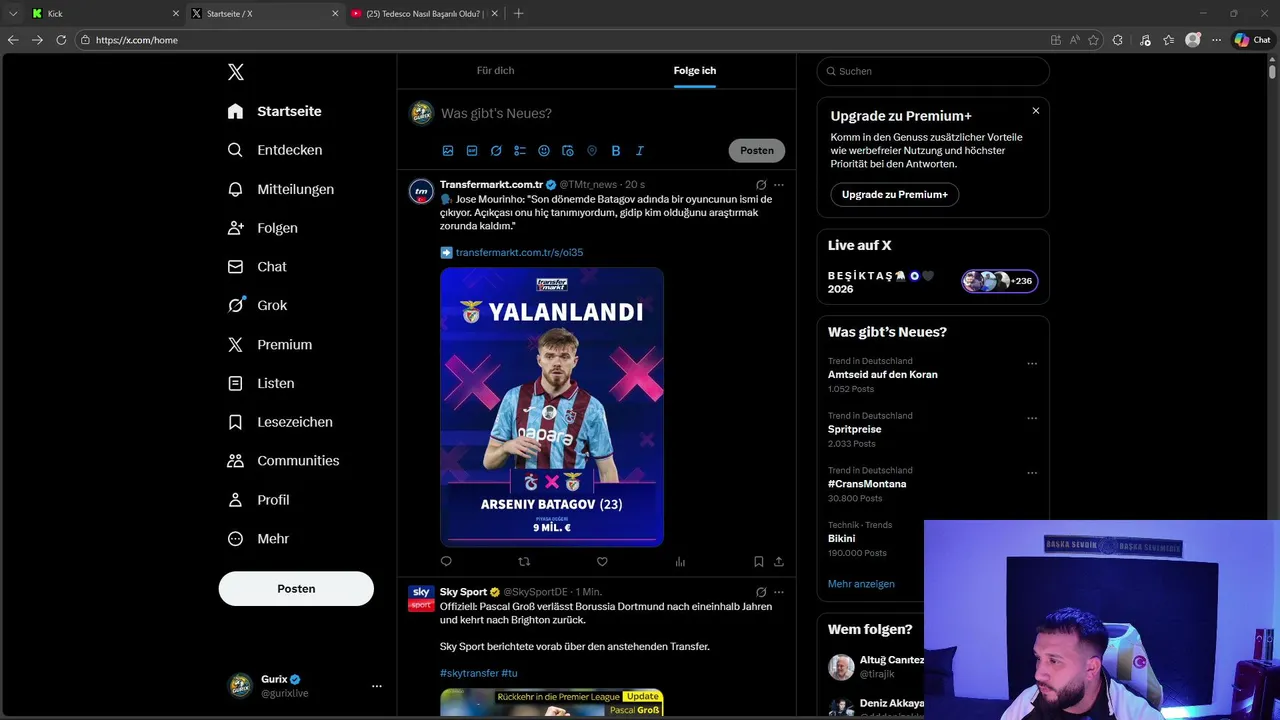Open Startseite home in sidebar

coord(275,111)
